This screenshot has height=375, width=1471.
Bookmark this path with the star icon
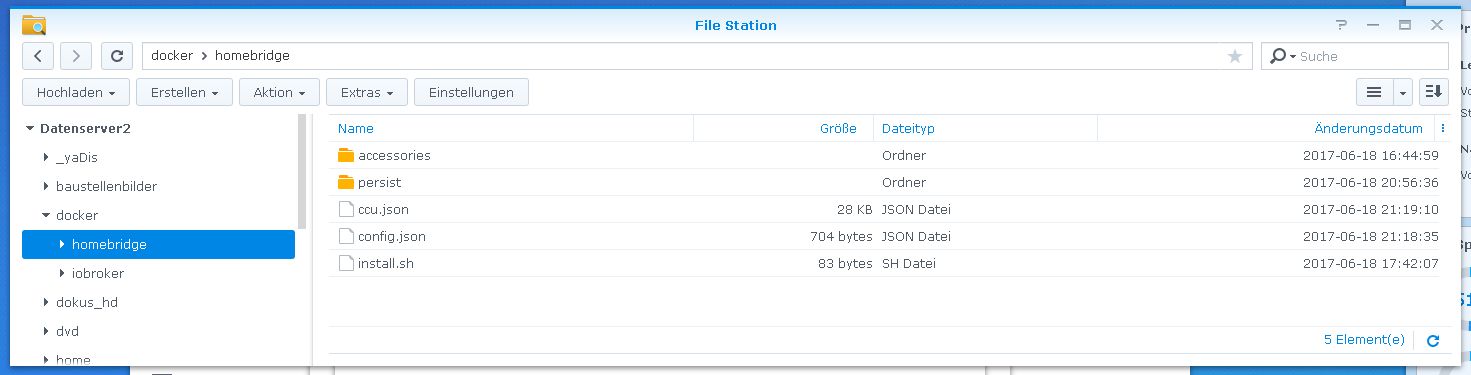click(1235, 56)
